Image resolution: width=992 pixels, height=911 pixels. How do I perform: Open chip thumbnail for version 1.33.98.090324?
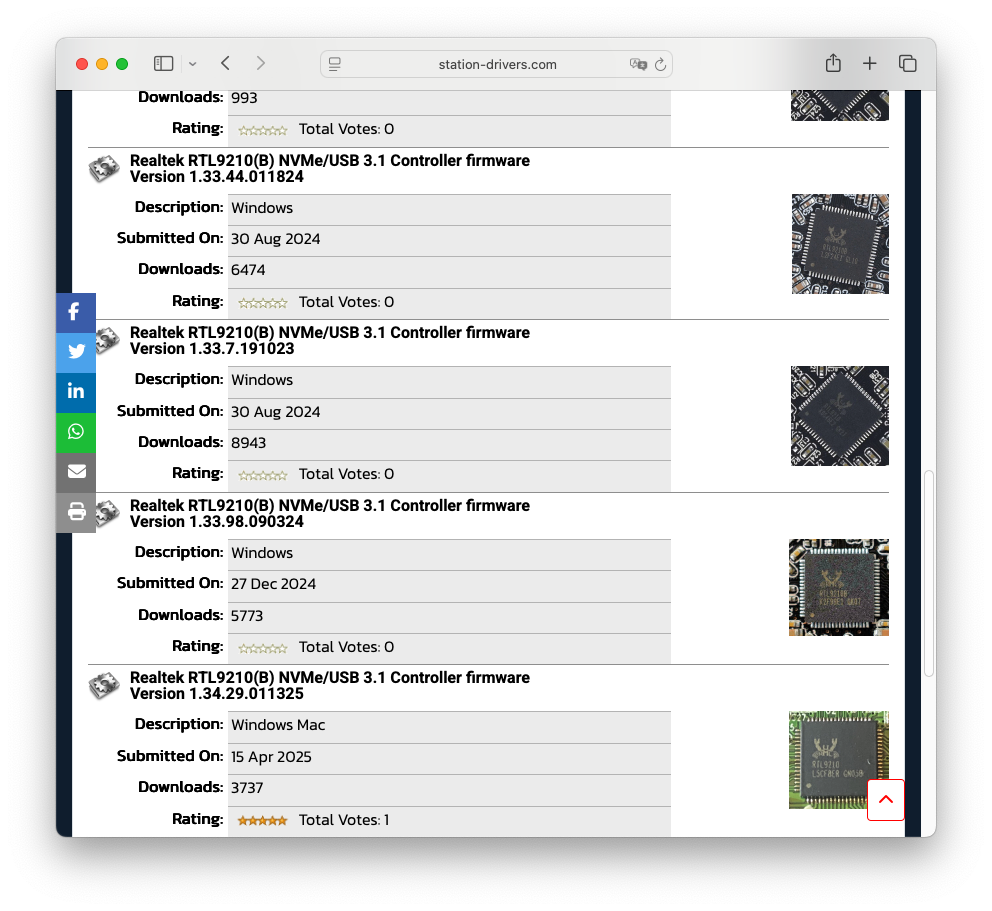(838, 587)
